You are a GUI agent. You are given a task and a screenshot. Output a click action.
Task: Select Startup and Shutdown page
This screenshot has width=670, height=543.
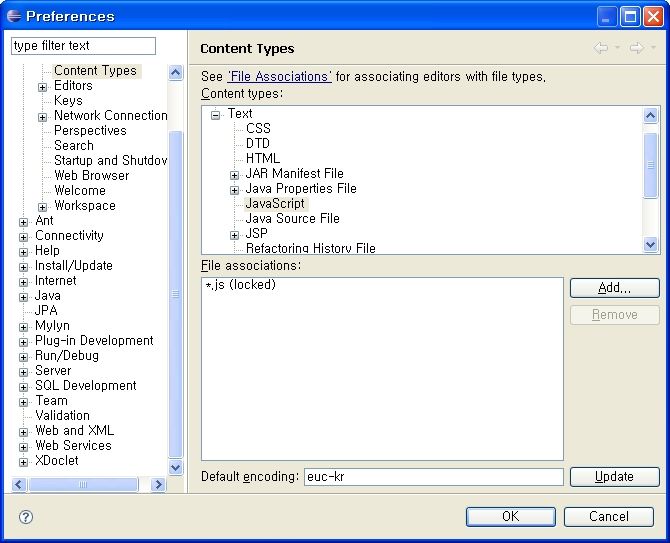(110, 160)
